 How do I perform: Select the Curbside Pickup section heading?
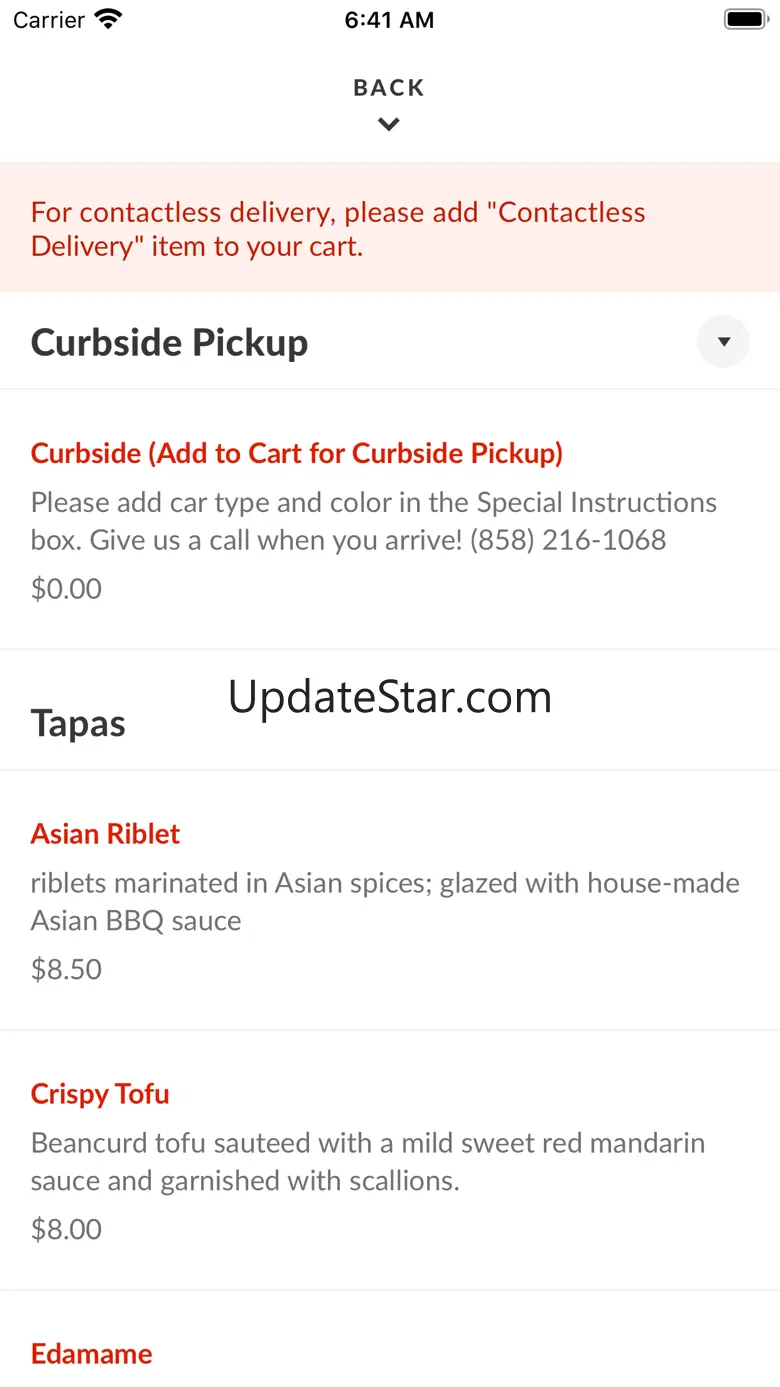pos(170,342)
